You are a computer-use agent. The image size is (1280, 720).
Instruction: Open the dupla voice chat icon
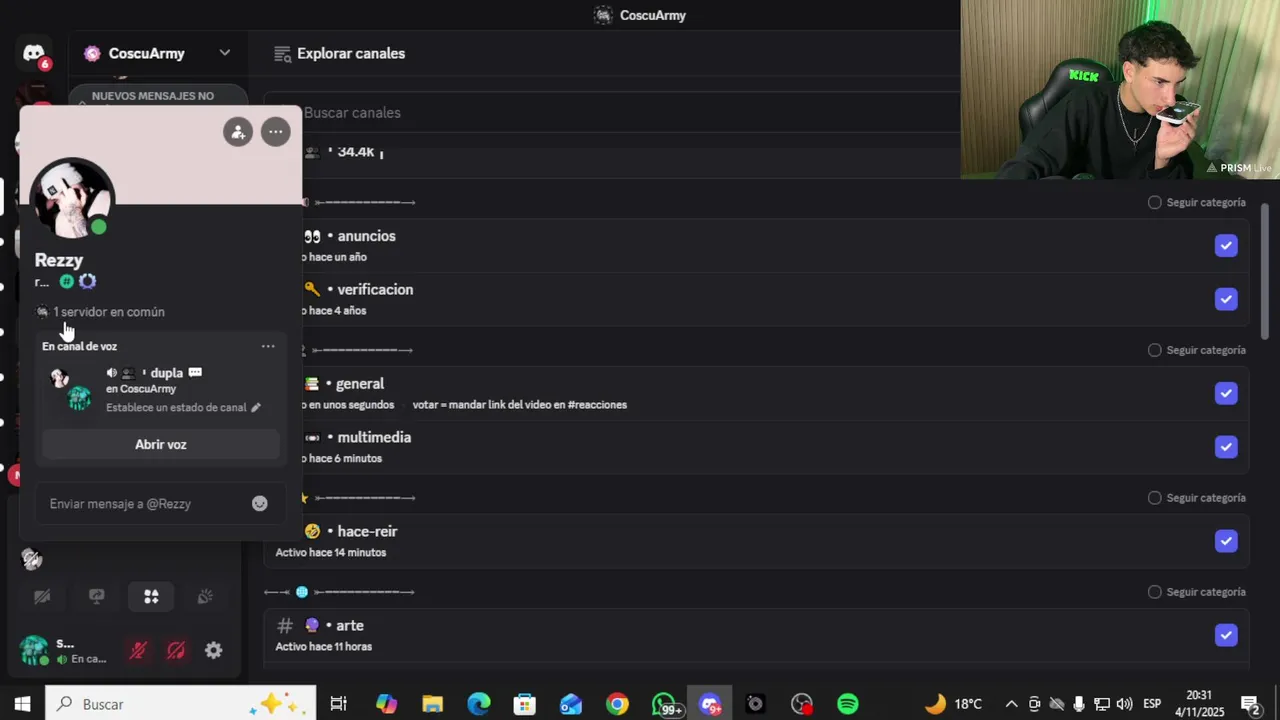coord(195,372)
